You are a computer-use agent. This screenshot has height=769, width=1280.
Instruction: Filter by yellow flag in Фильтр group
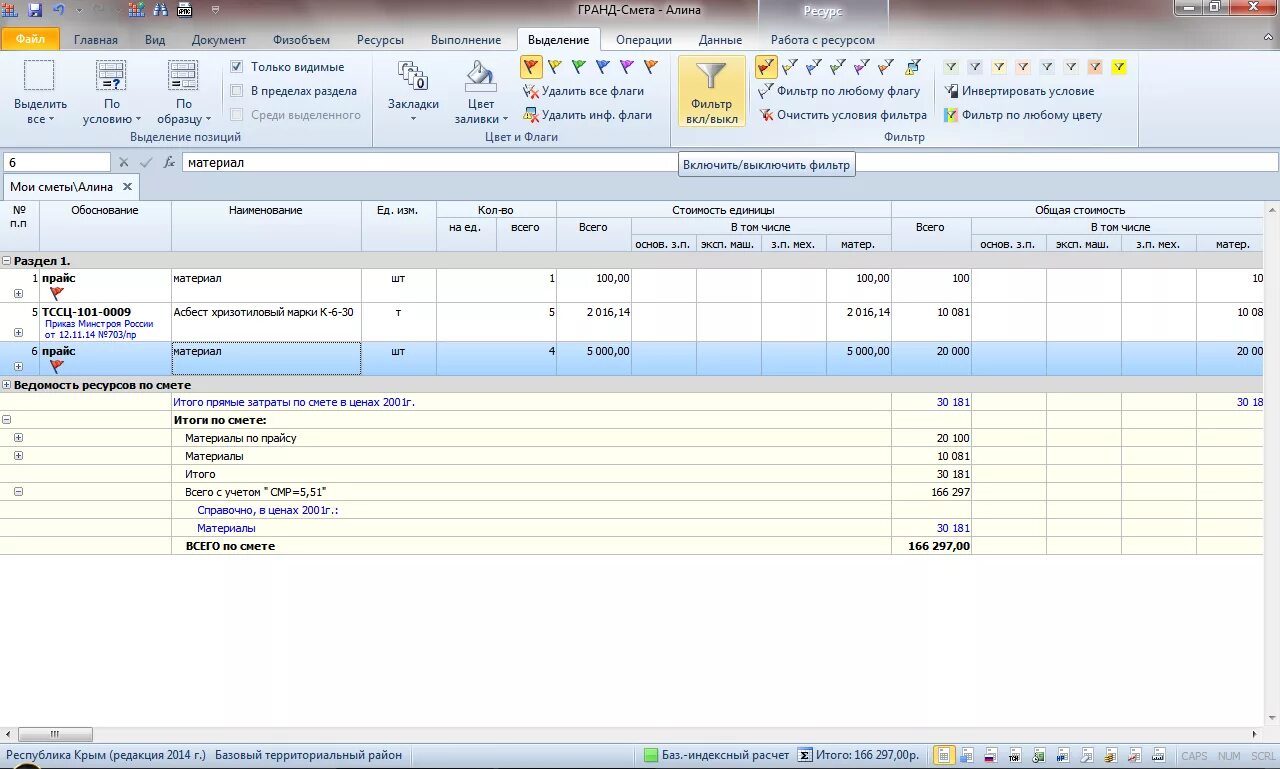pos(790,67)
